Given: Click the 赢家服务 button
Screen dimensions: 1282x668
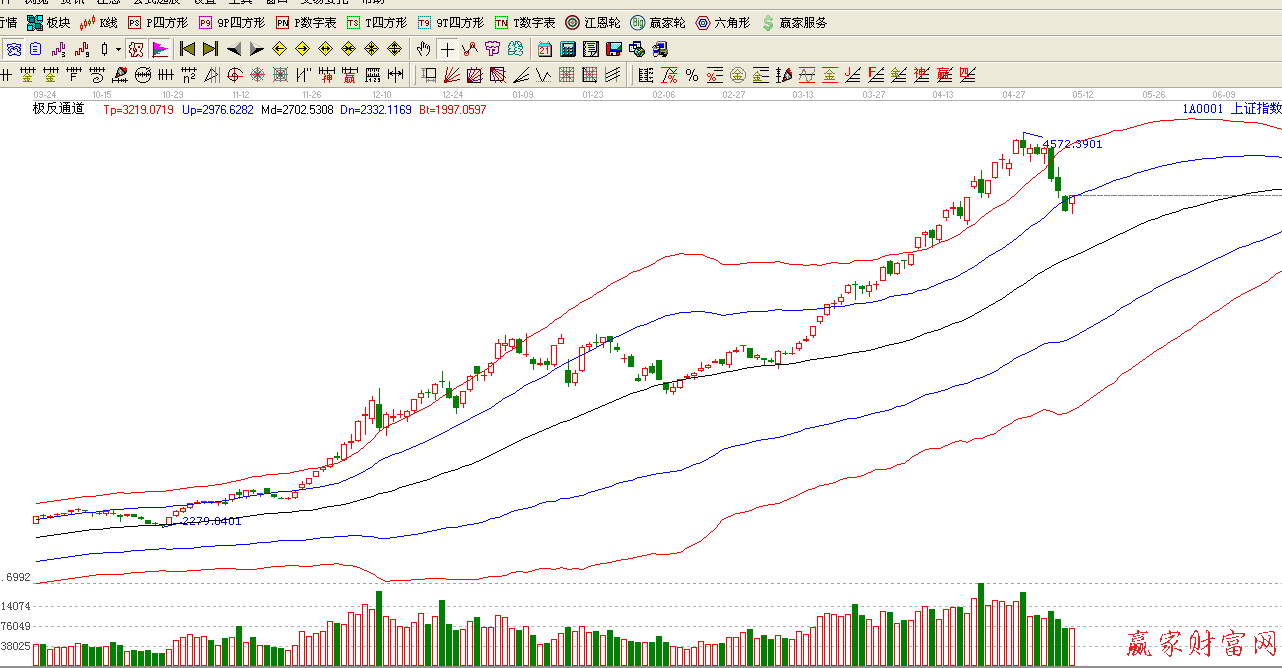Looking at the screenshot, I should [794, 22].
